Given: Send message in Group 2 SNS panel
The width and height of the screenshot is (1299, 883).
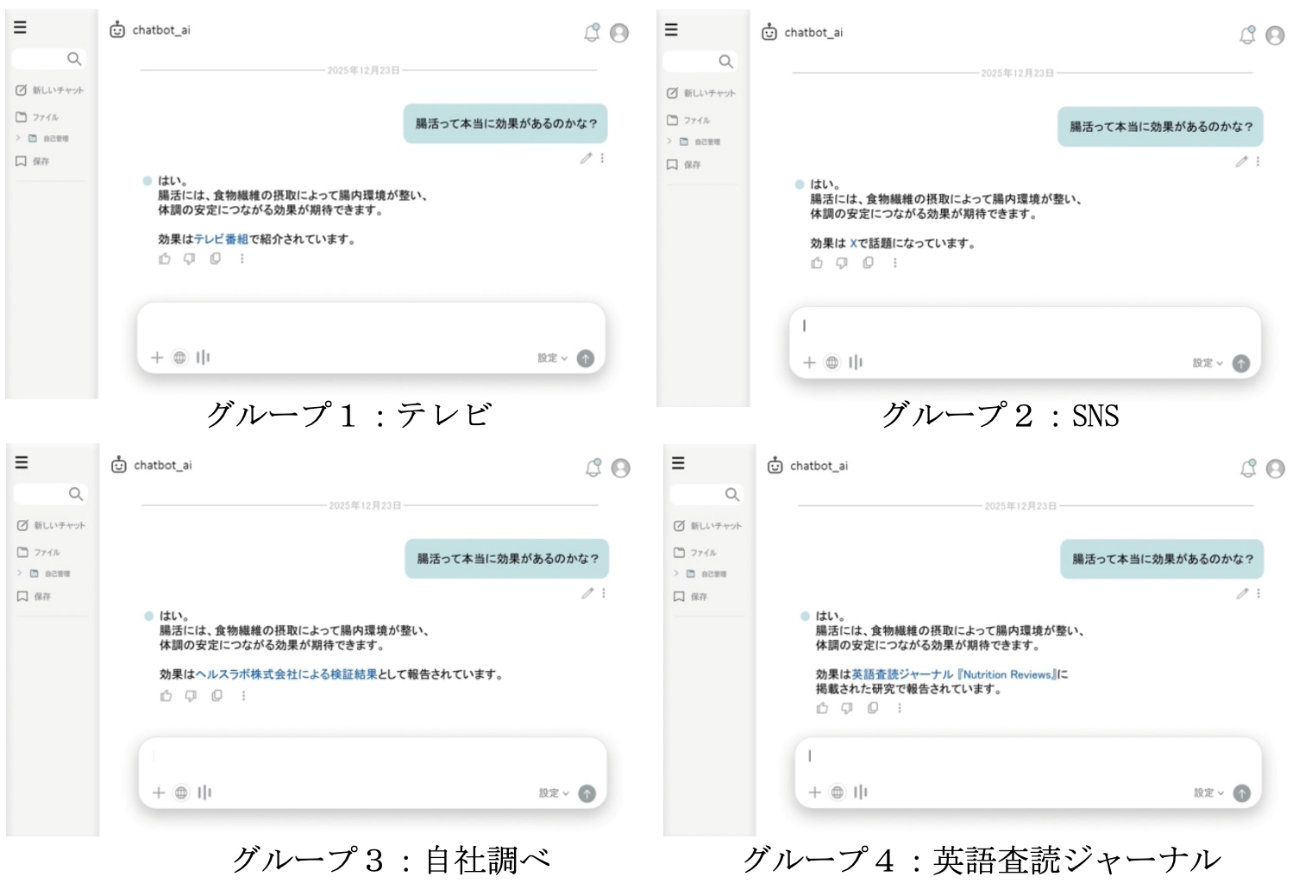Looking at the screenshot, I should click(1241, 364).
